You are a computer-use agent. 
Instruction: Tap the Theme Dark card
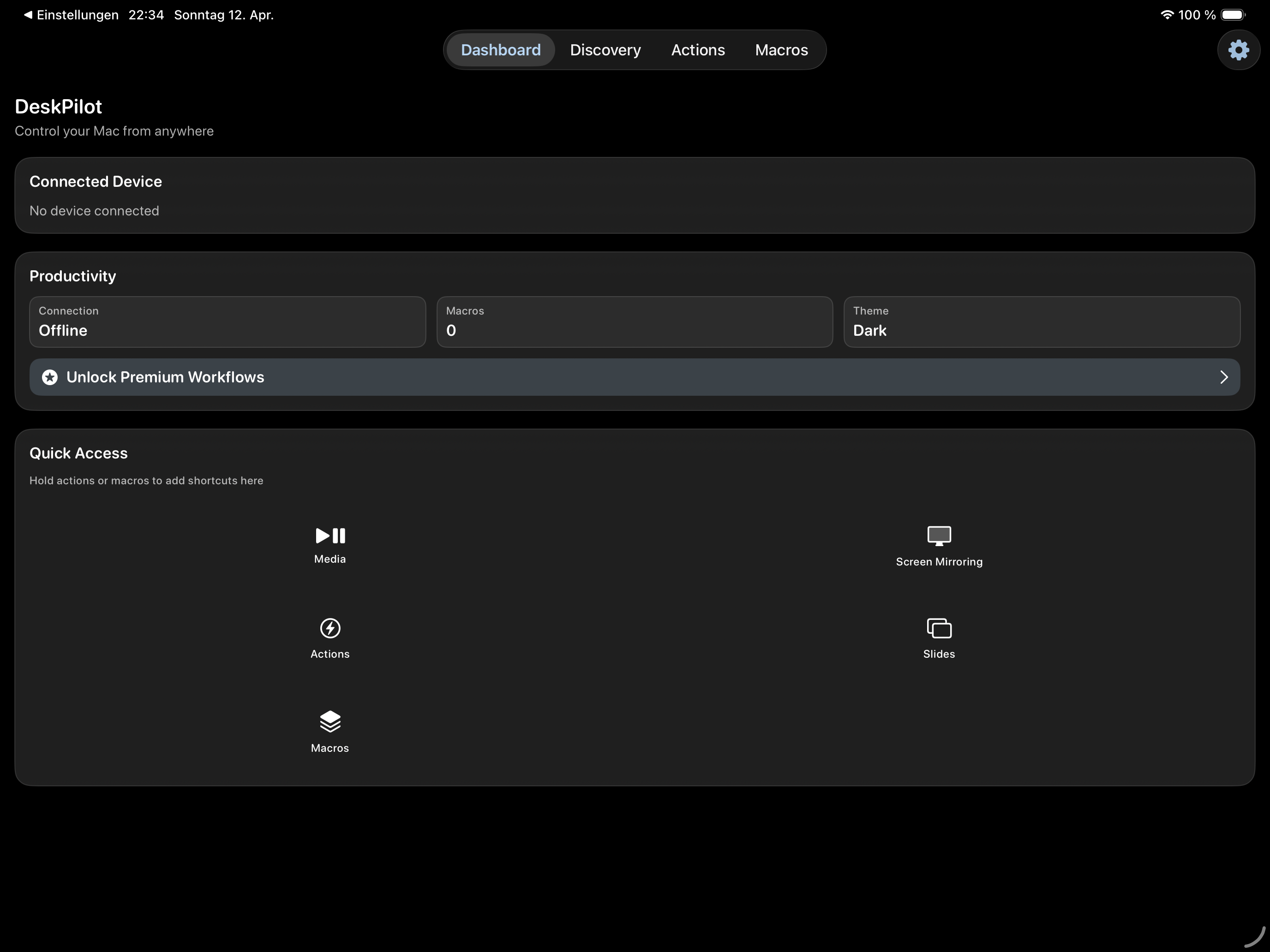[1042, 322]
